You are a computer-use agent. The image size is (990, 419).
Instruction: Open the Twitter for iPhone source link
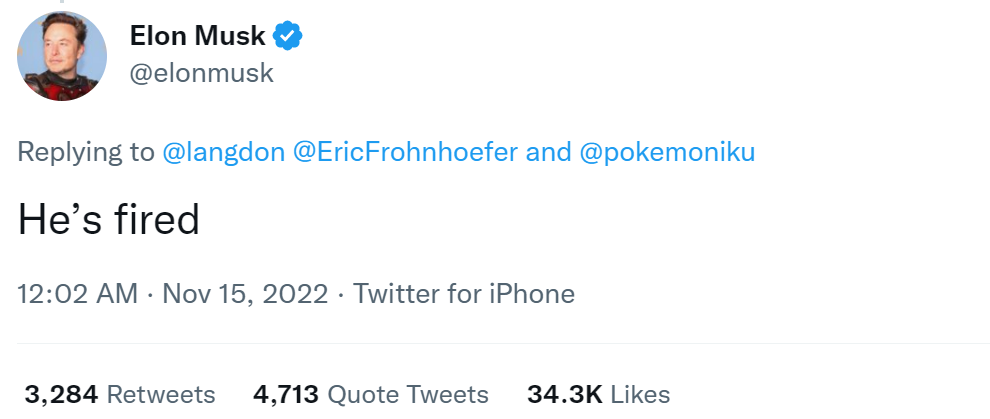pyautogui.click(x=464, y=295)
